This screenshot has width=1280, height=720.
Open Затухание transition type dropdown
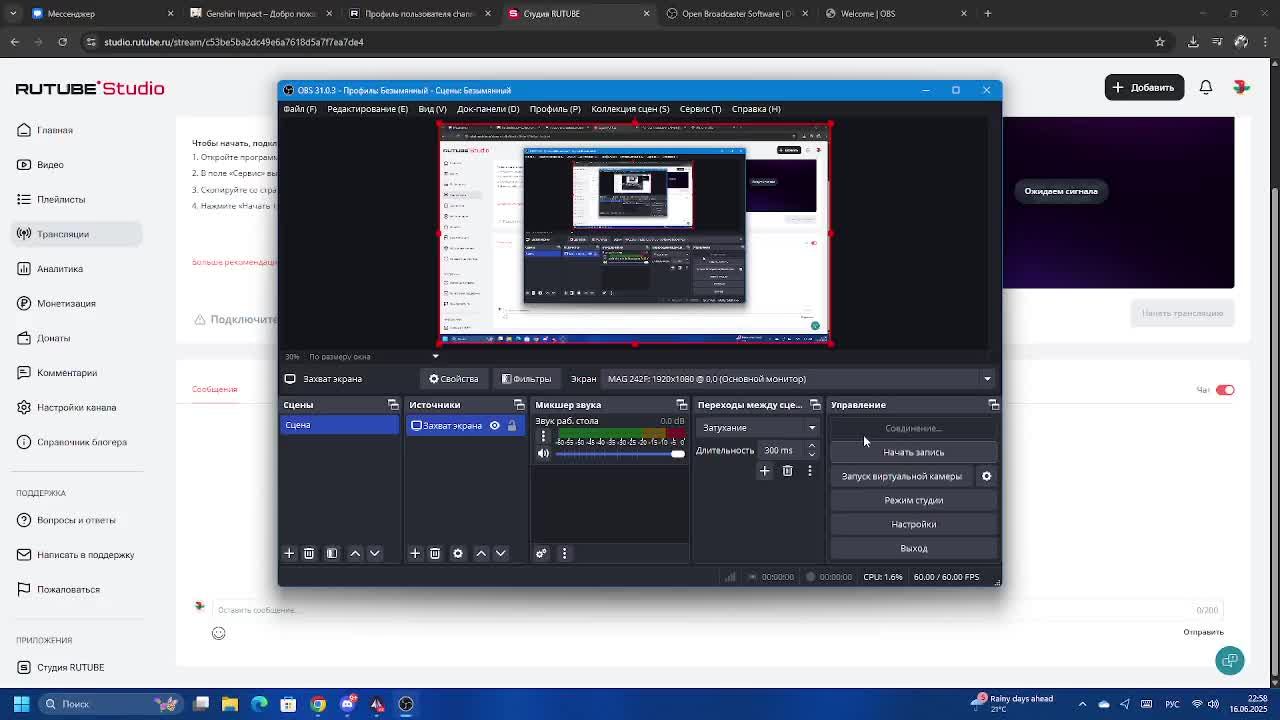pos(758,428)
